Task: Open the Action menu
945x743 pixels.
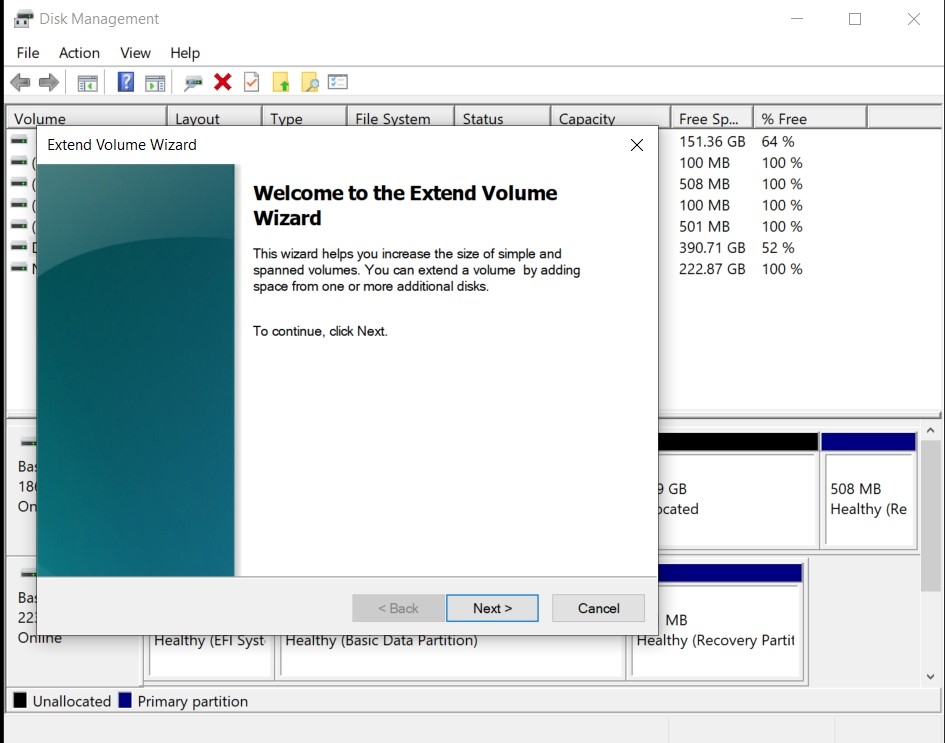Action: coord(79,53)
